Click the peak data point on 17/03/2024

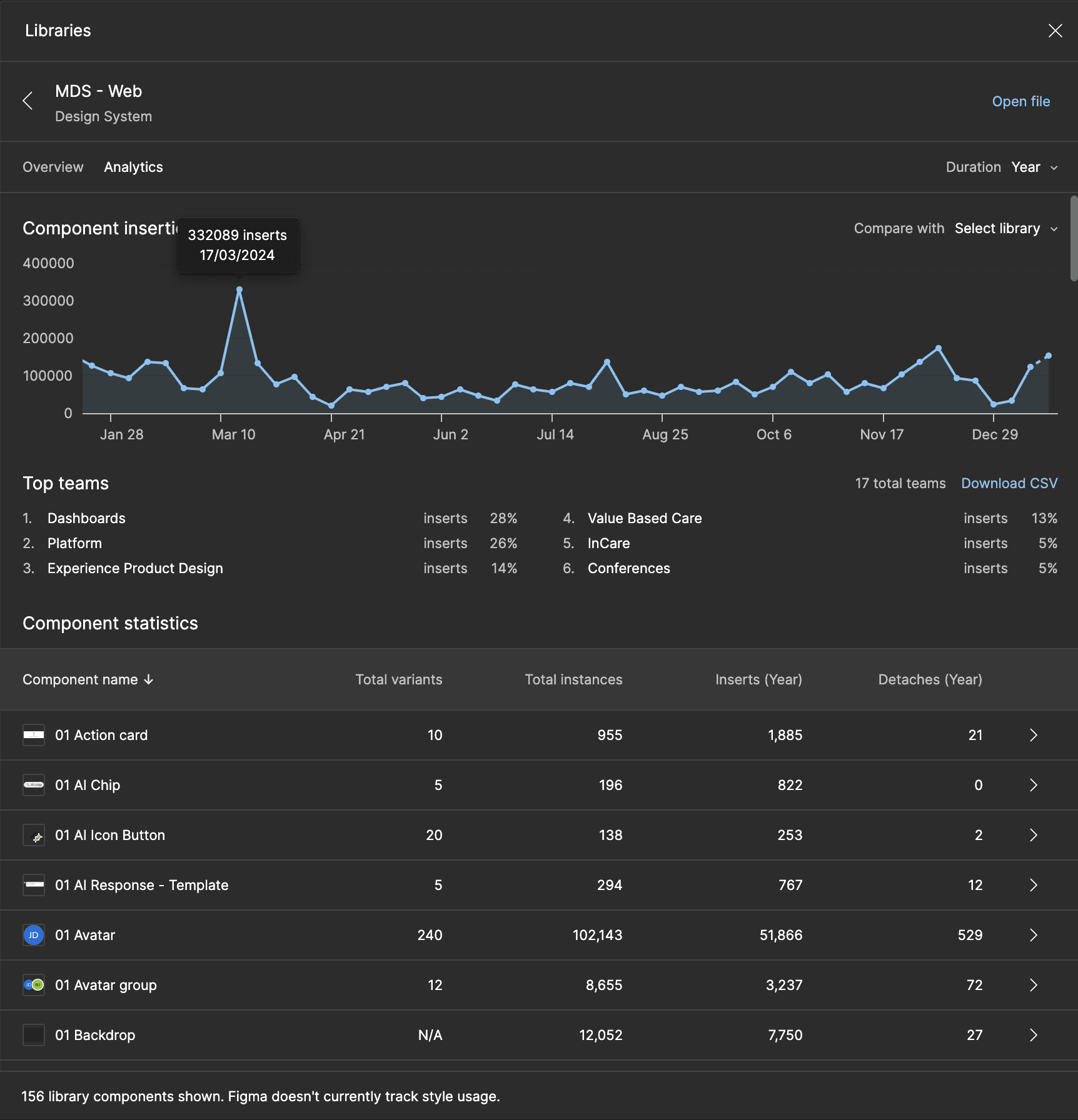[239, 289]
